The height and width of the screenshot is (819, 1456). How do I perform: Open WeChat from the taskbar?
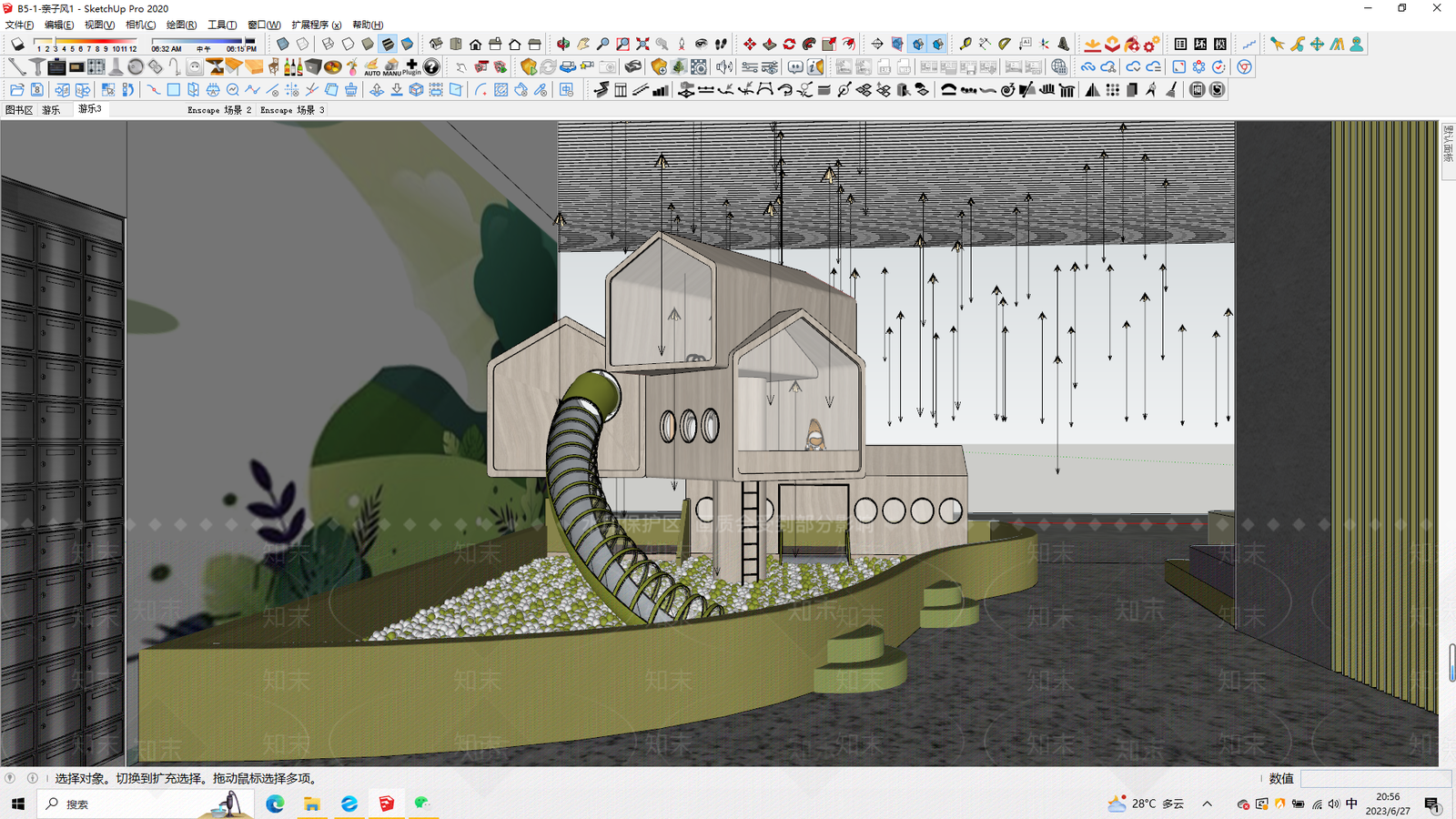point(422,804)
